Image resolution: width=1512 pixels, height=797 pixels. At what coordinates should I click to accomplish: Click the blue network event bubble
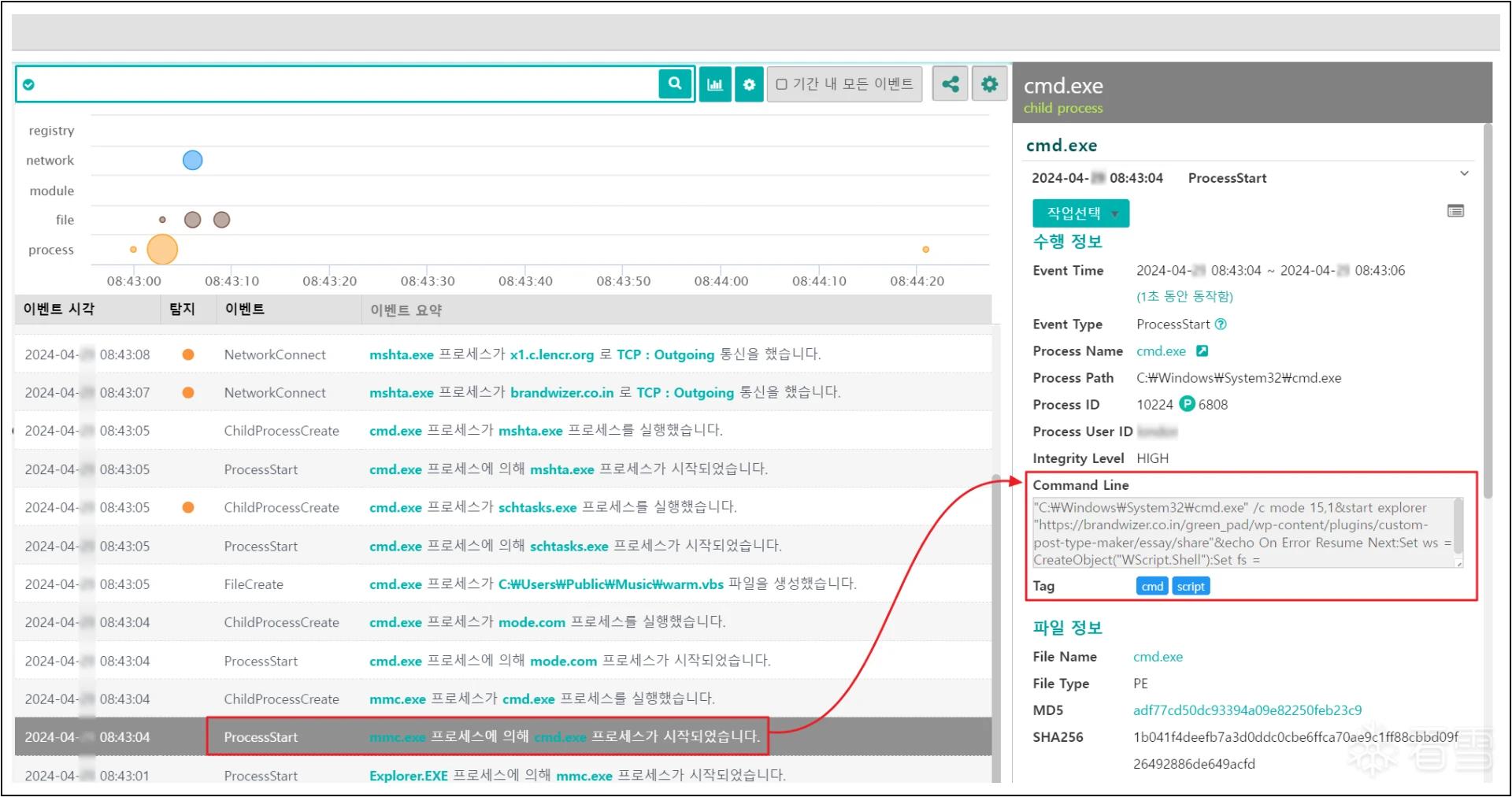pyautogui.click(x=192, y=161)
